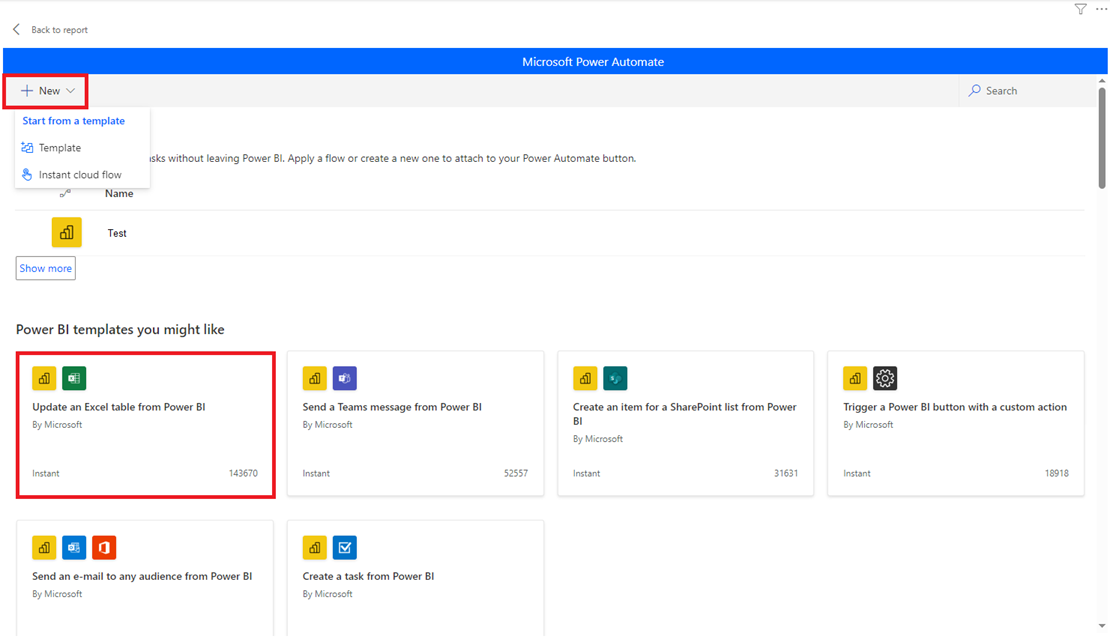
Task: Click the Back to report link
Action: coord(59,30)
